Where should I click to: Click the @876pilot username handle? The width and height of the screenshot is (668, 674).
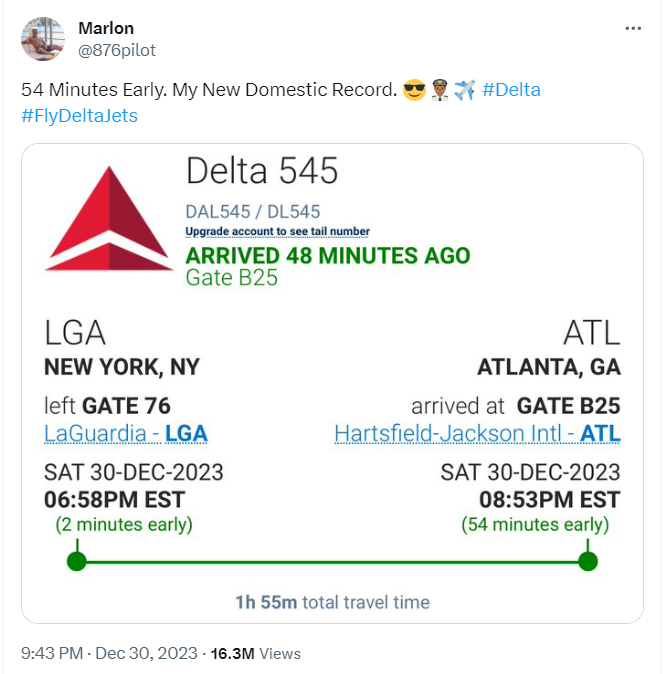pos(117,50)
